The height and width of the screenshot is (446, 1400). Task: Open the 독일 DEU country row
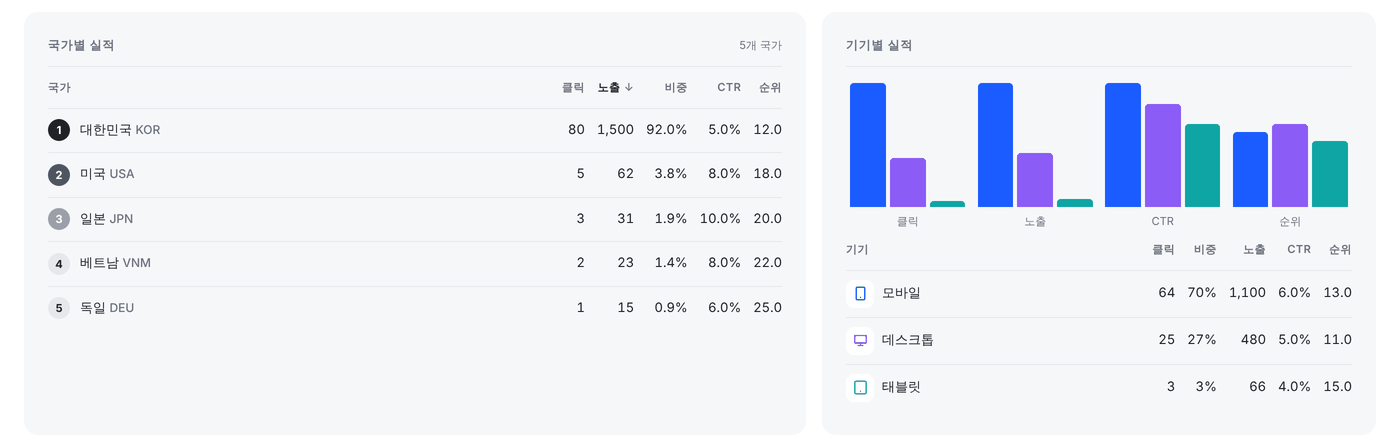click(x=415, y=308)
